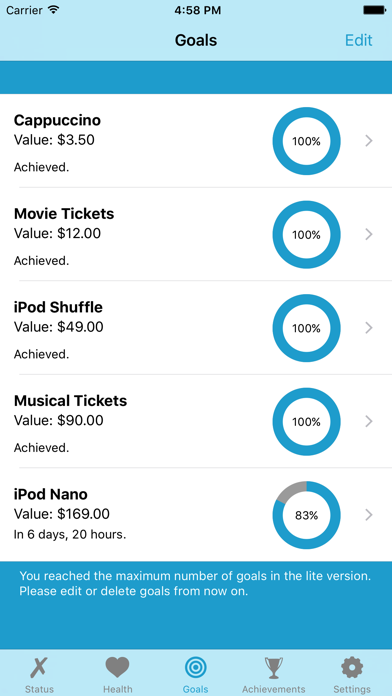This screenshot has height=696, width=392.
Task: Tap the iPod Shuffle Value $49.00 text
Action: (x=59, y=327)
